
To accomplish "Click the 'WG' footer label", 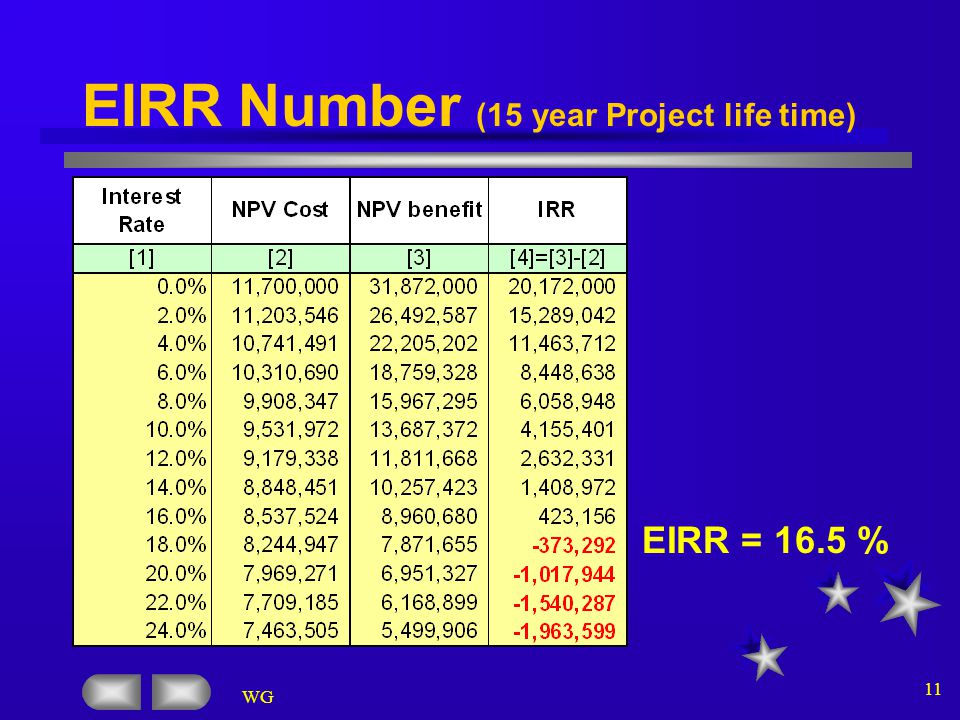I will [x=258, y=697].
